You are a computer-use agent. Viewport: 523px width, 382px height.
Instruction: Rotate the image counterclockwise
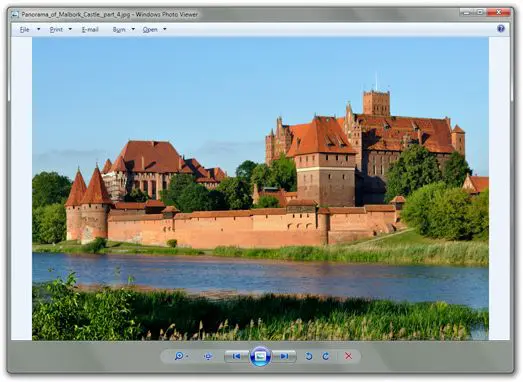click(x=309, y=356)
